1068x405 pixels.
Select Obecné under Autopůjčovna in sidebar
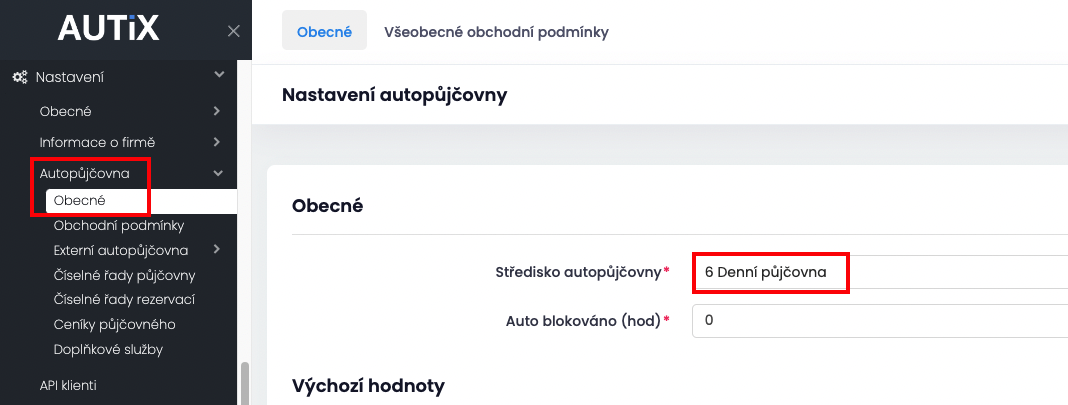[x=80, y=201]
